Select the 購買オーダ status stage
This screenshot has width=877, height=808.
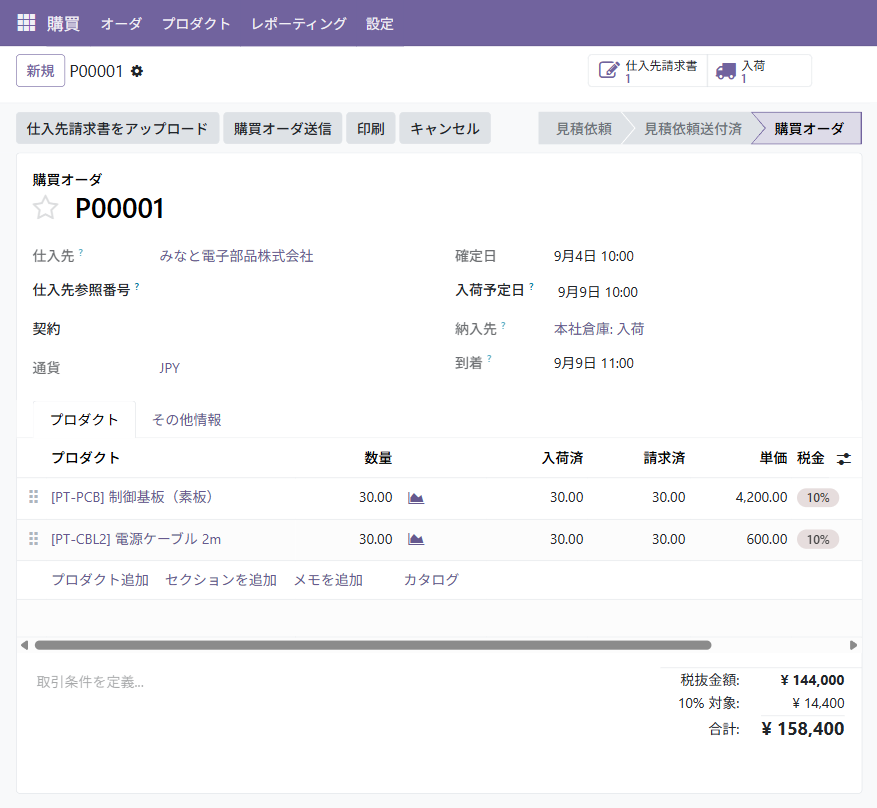[809, 129]
